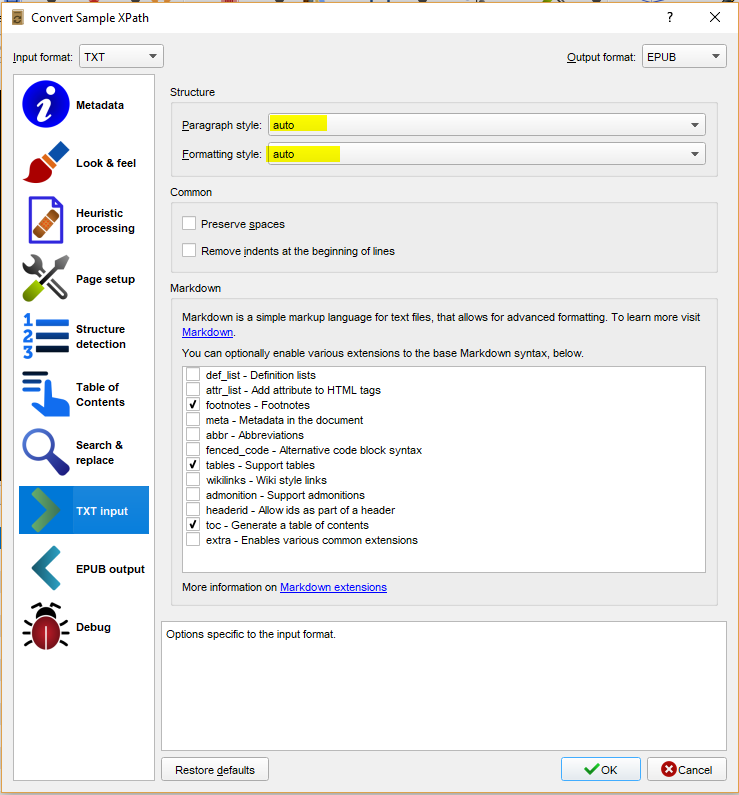739x795 pixels.
Task: Click the Debug bug icon
Action: click(x=46, y=626)
